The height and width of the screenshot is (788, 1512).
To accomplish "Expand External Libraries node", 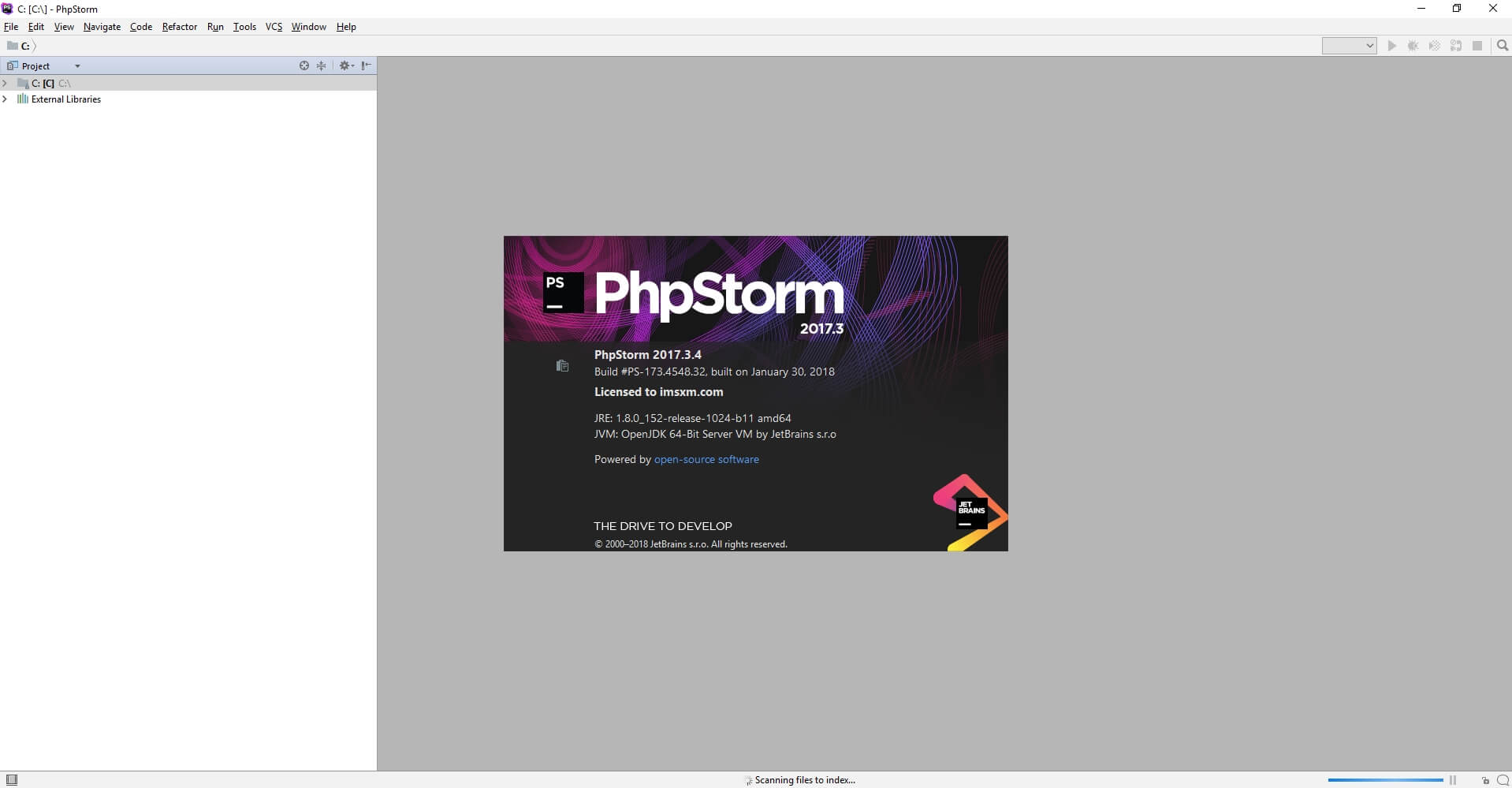I will (6, 99).
